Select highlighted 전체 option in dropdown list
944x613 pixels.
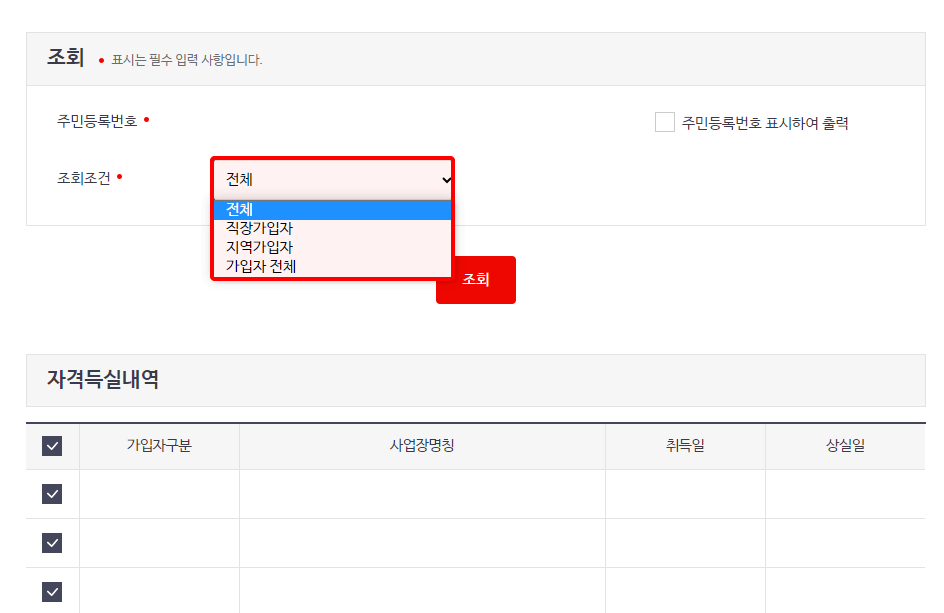tap(332, 210)
